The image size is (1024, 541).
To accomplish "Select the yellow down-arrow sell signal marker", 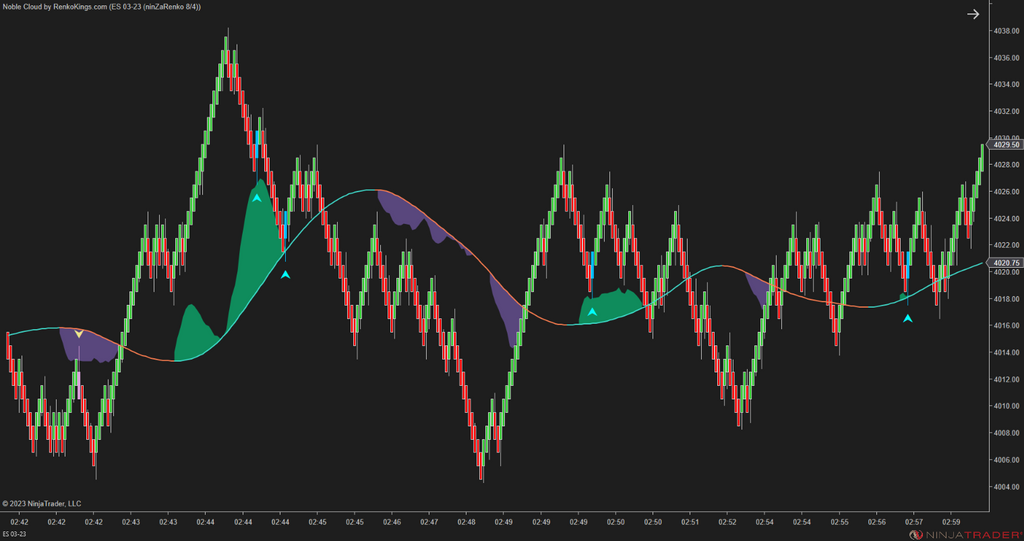I will (79, 334).
